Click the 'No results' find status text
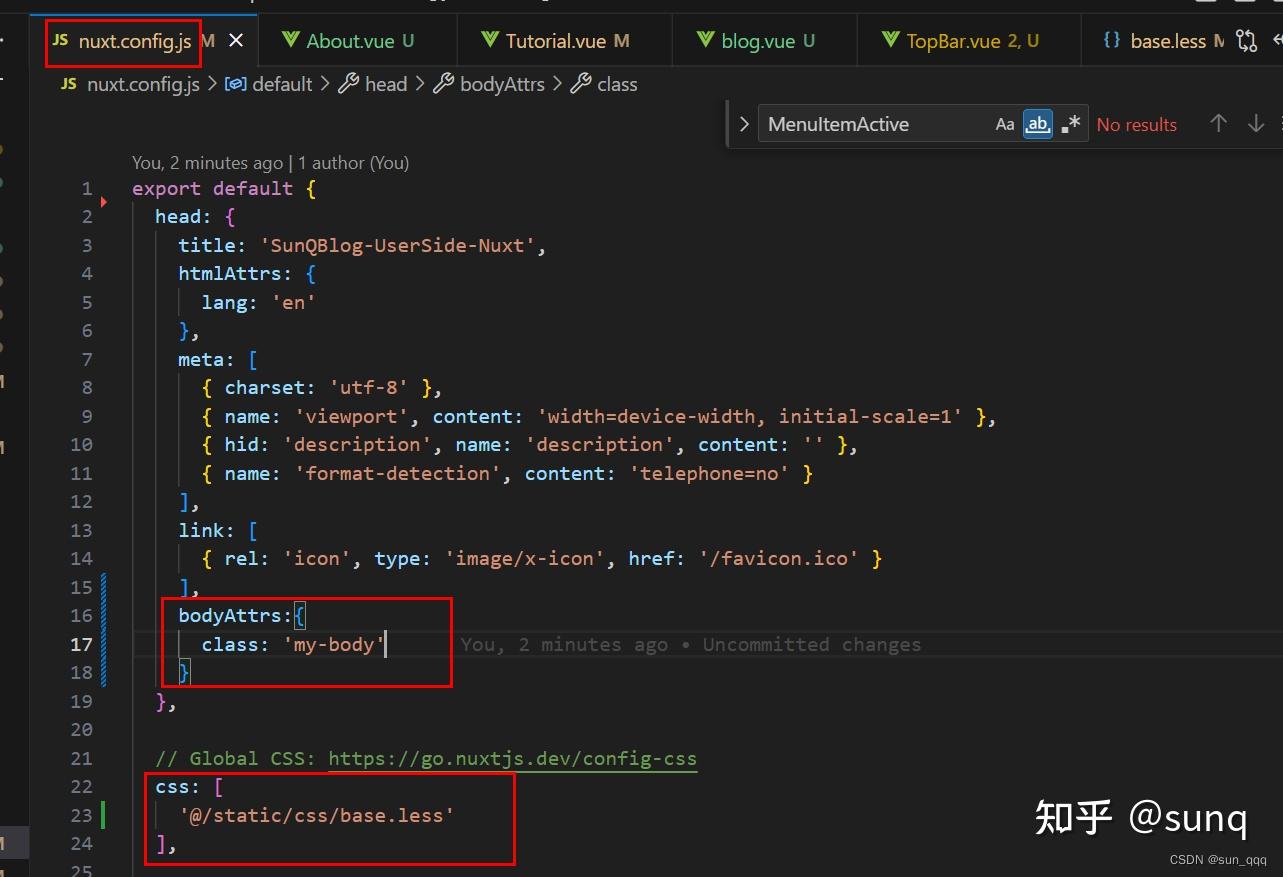 1137,124
